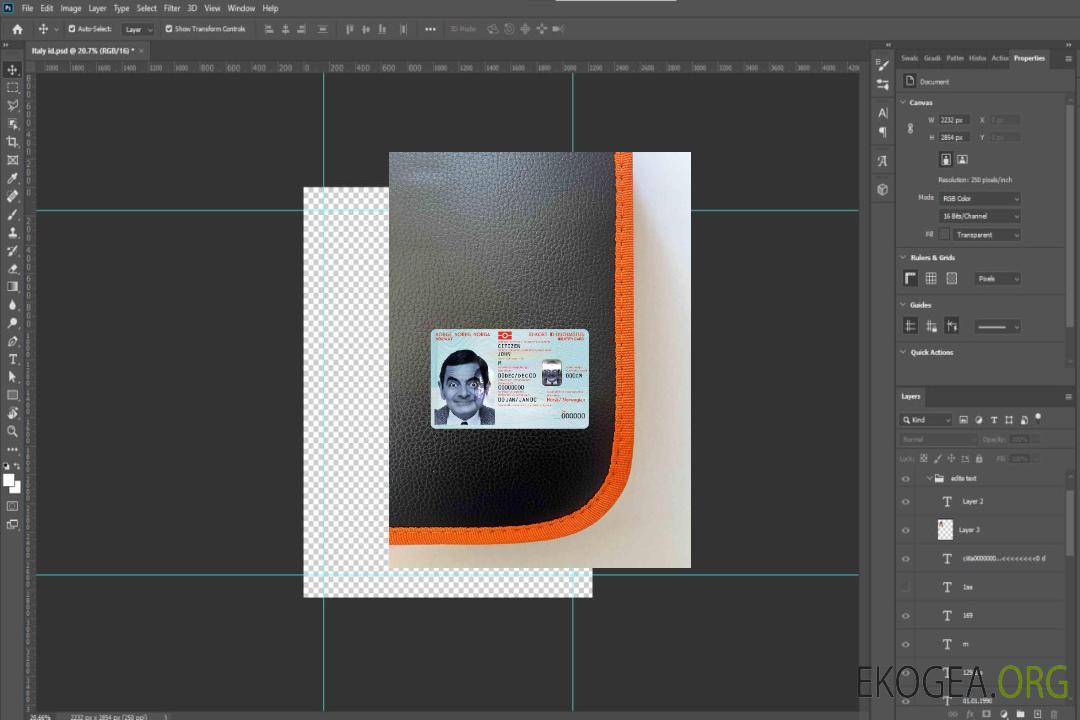Uncheck Show Transform Controls
The image size is (1080, 720).
[168, 29]
